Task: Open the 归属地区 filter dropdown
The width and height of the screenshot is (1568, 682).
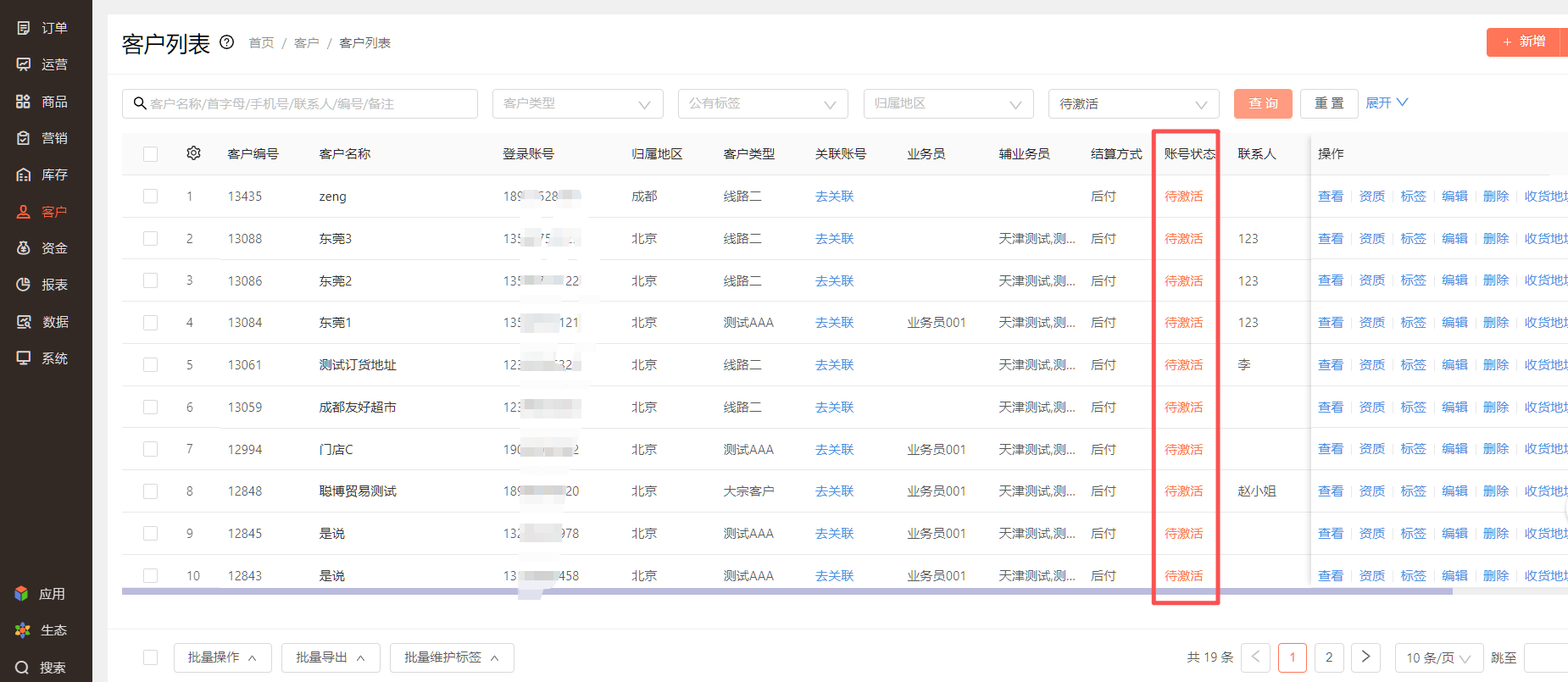Action: pyautogui.click(x=948, y=103)
